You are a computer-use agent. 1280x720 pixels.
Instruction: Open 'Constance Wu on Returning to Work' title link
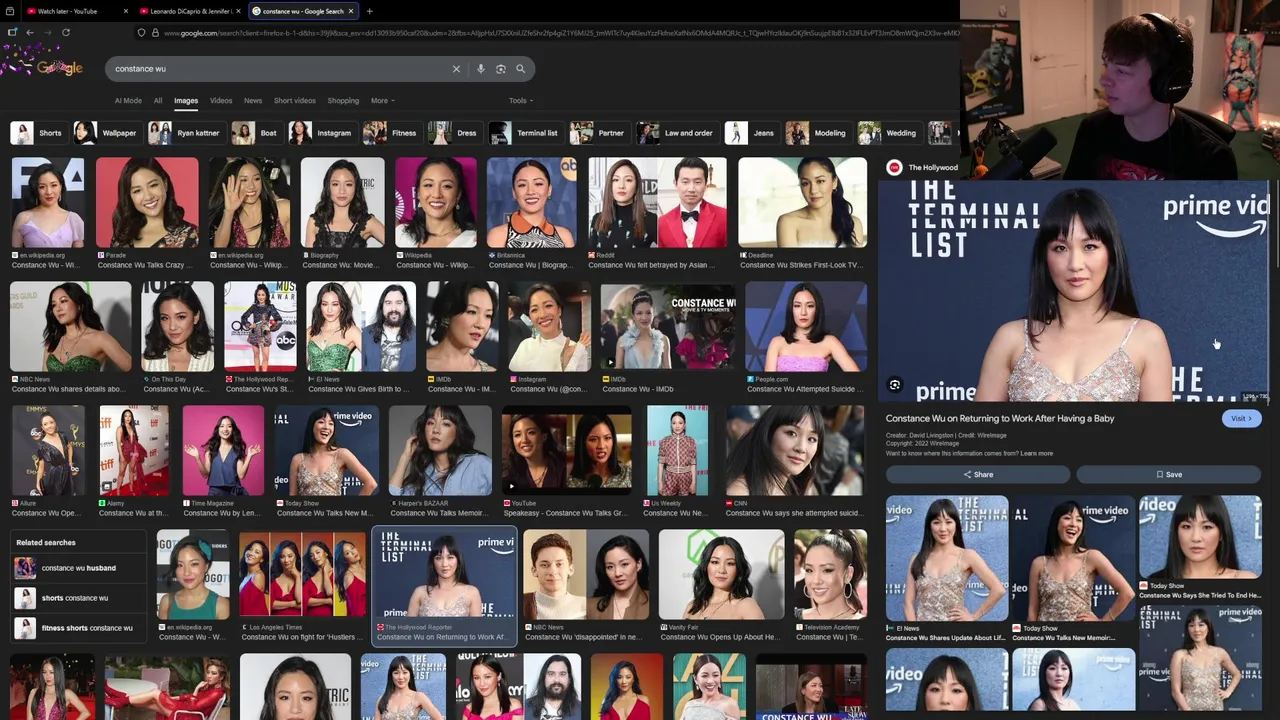click(x=1000, y=419)
